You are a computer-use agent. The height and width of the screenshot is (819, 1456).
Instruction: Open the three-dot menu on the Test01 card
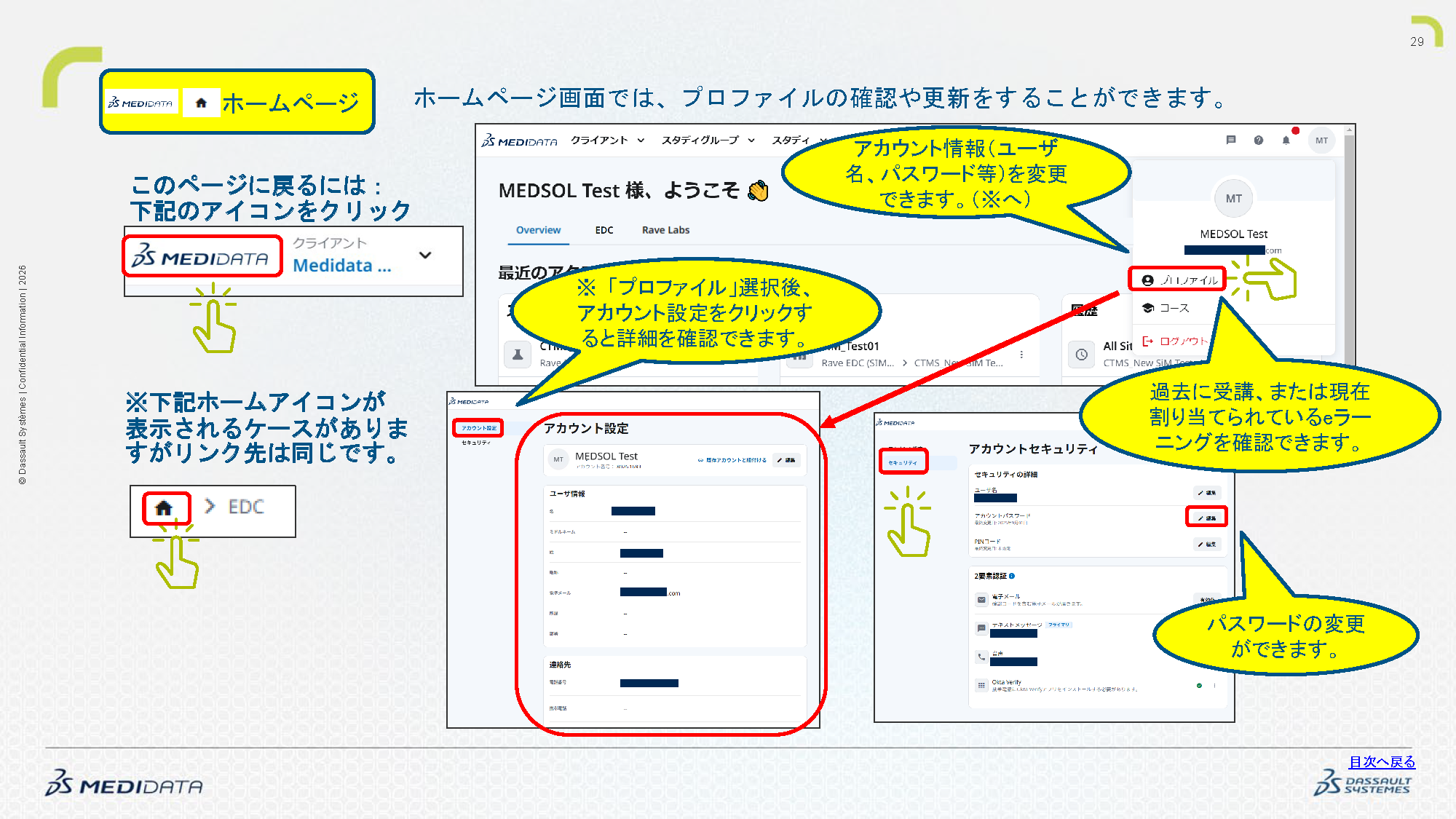point(1021,355)
